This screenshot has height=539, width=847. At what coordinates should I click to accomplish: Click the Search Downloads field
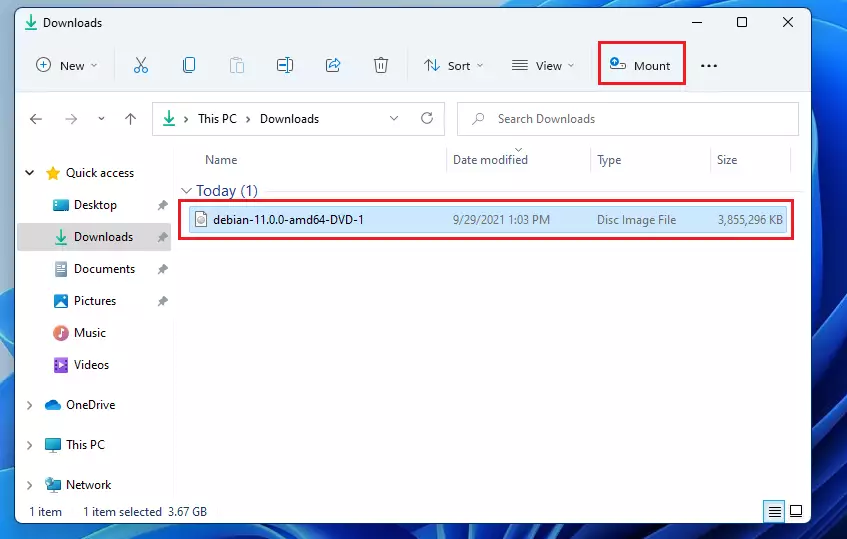[x=628, y=119]
